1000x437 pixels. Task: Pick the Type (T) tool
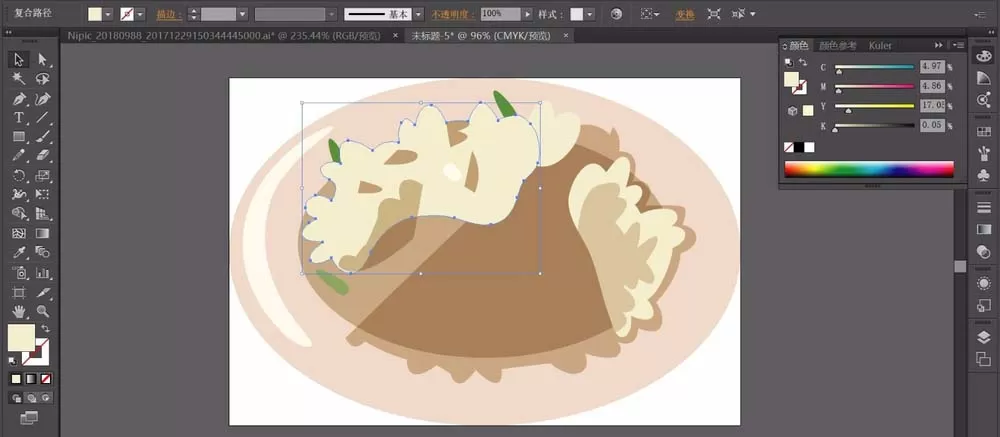click(18, 117)
